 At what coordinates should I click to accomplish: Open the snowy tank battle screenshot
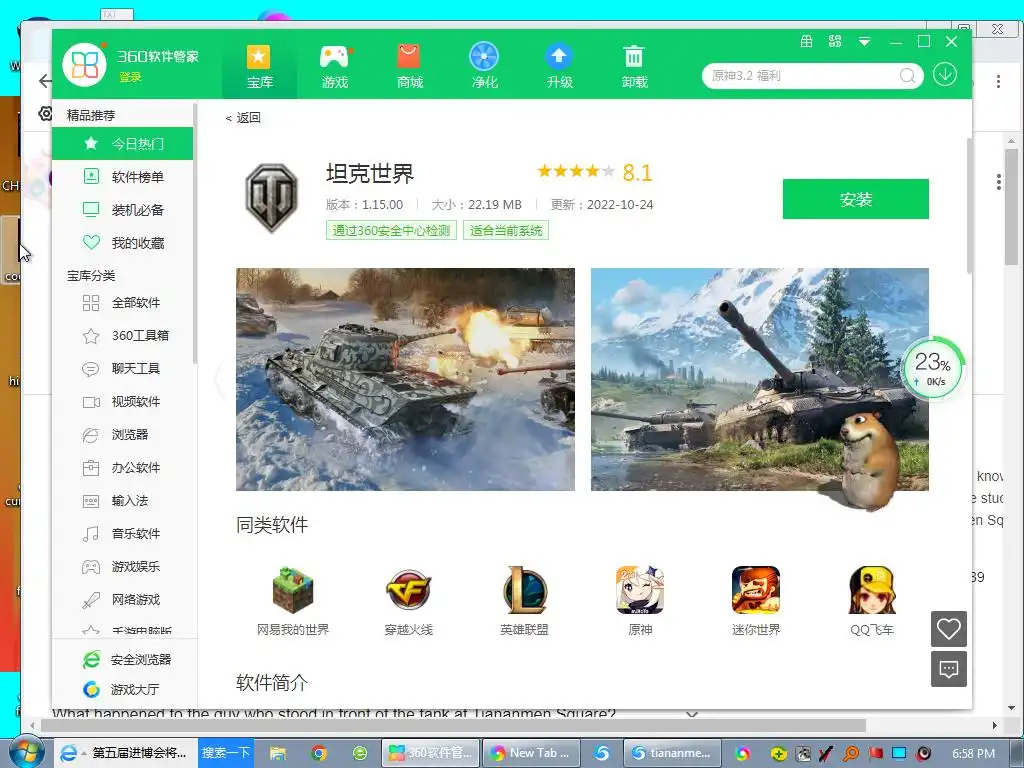click(406, 379)
